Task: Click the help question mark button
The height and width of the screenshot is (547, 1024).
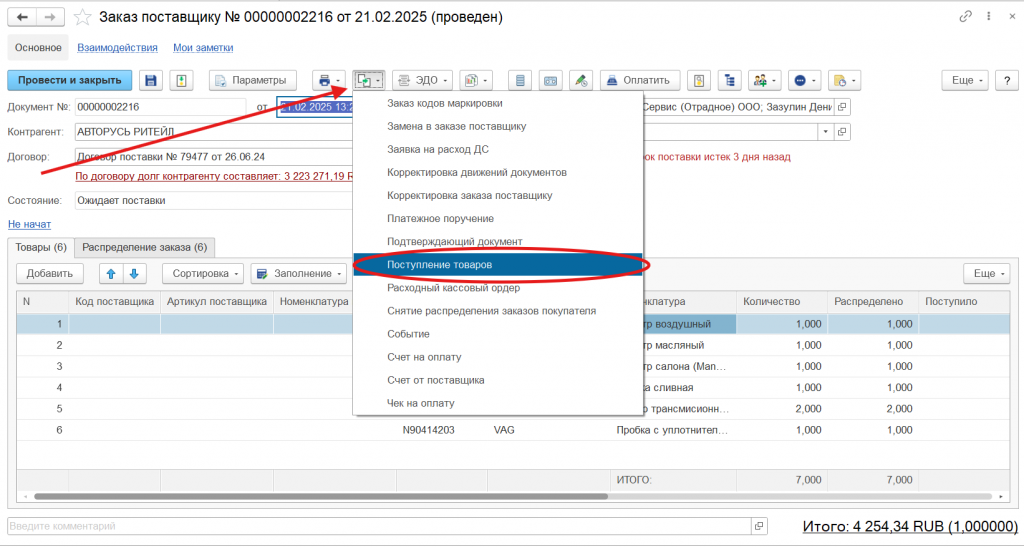Action: pyautogui.click(x=1004, y=80)
